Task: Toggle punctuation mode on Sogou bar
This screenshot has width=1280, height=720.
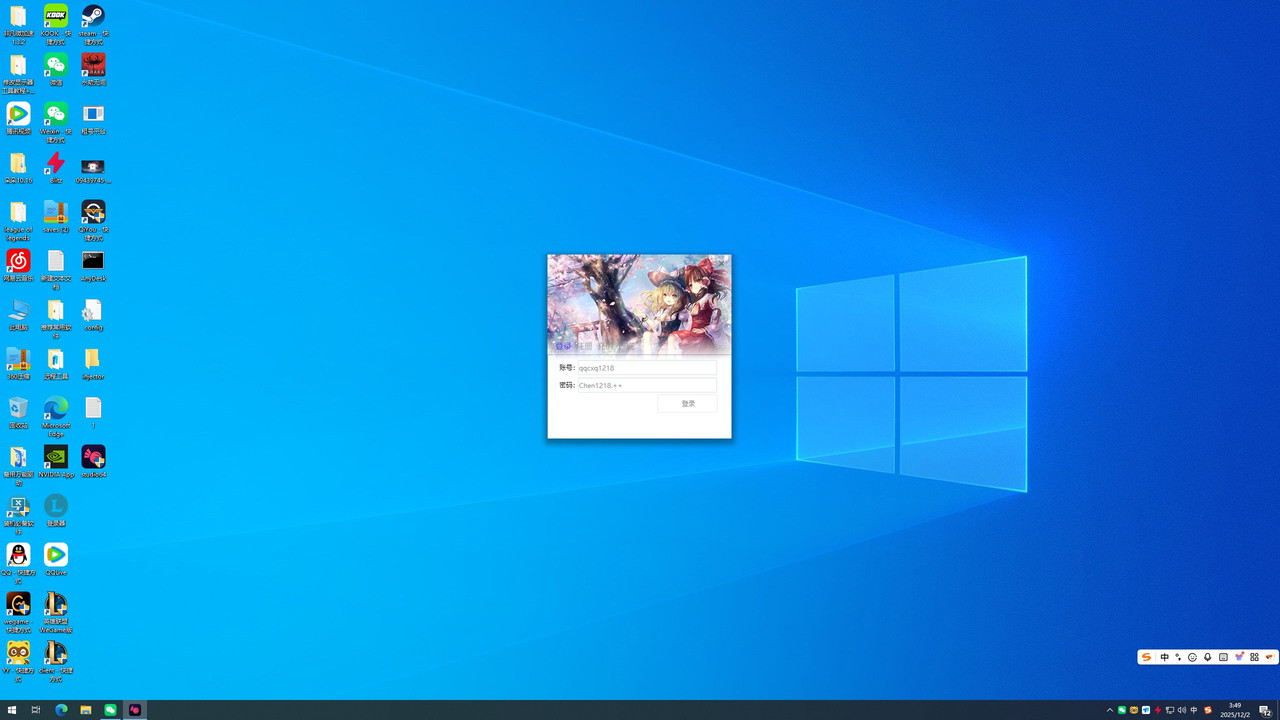Action: (1178, 657)
